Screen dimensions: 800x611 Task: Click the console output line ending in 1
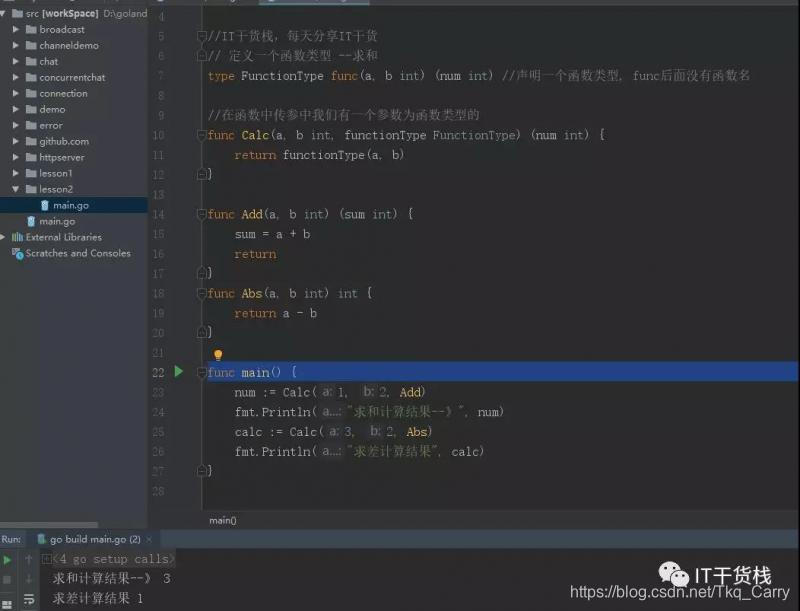click(98, 598)
